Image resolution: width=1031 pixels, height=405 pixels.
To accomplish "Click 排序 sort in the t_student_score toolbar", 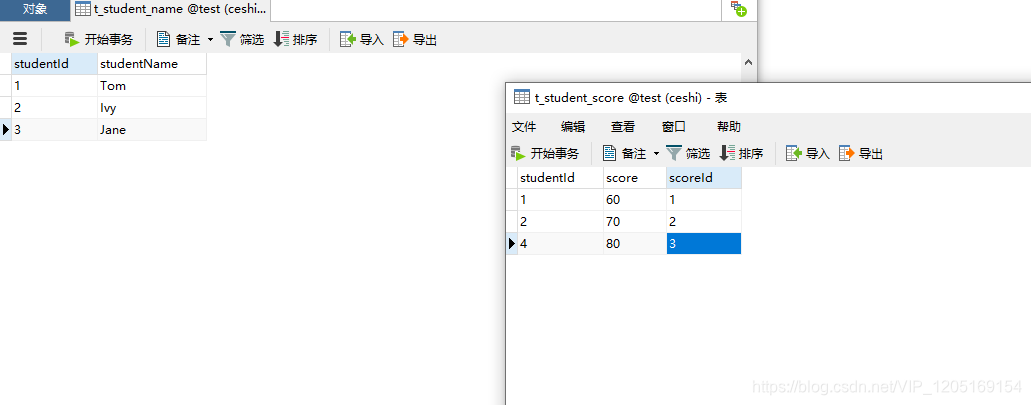I will coord(742,154).
